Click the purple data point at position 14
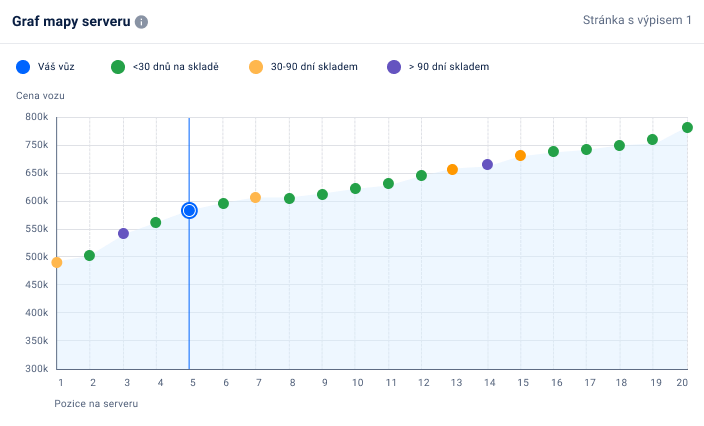Image resolution: width=704 pixels, height=426 pixels. click(x=487, y=164)
